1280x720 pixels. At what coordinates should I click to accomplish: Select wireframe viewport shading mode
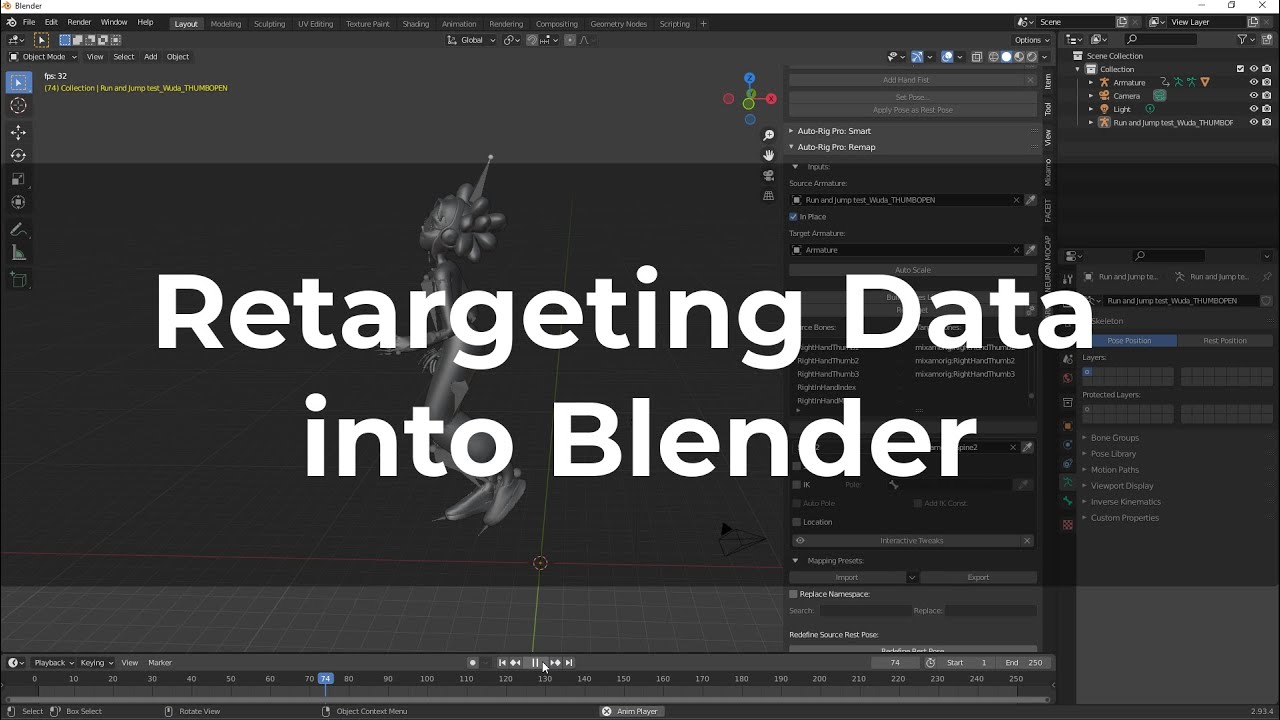[994, 57]
